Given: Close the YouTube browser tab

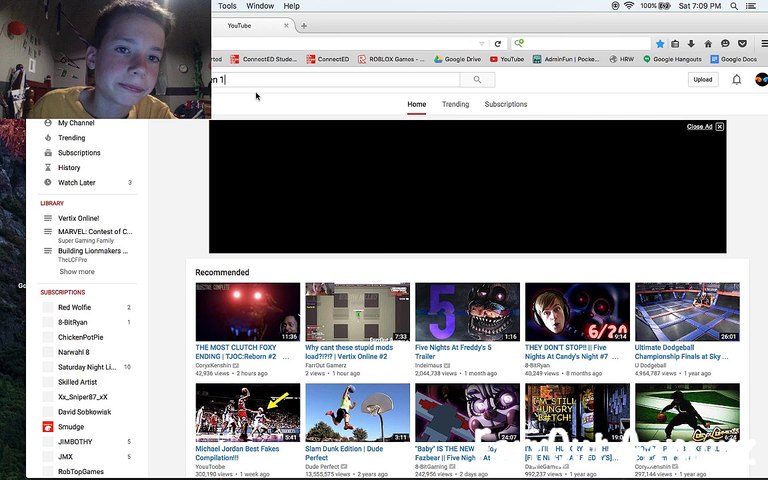Looking at the screenshot, I should (286, 25).
